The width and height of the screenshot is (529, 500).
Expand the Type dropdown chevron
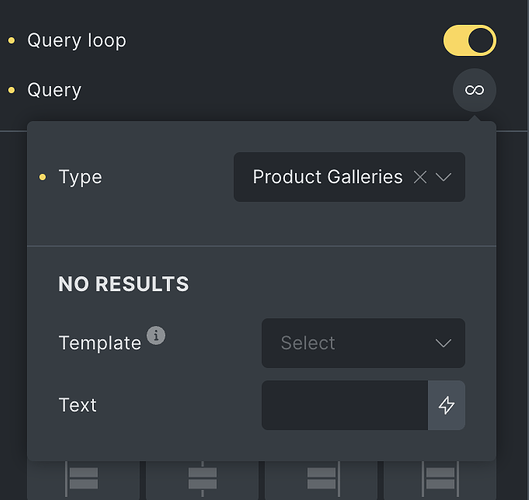coord(443,177)
